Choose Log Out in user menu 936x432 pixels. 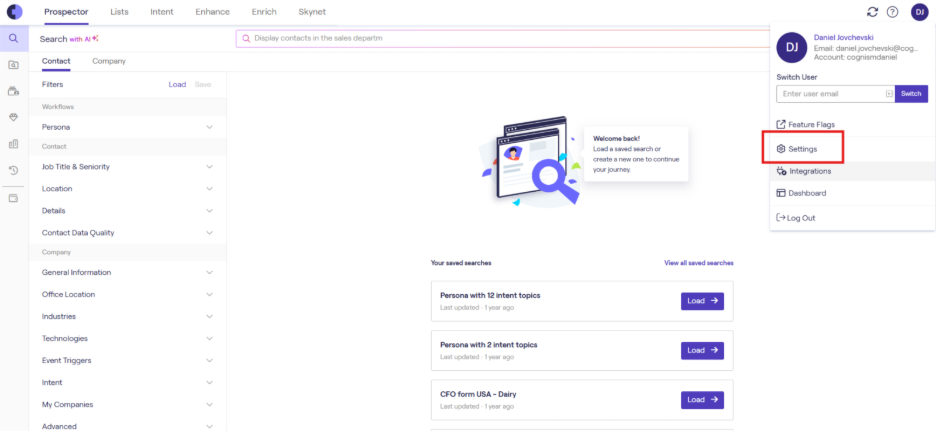[796, 218]
